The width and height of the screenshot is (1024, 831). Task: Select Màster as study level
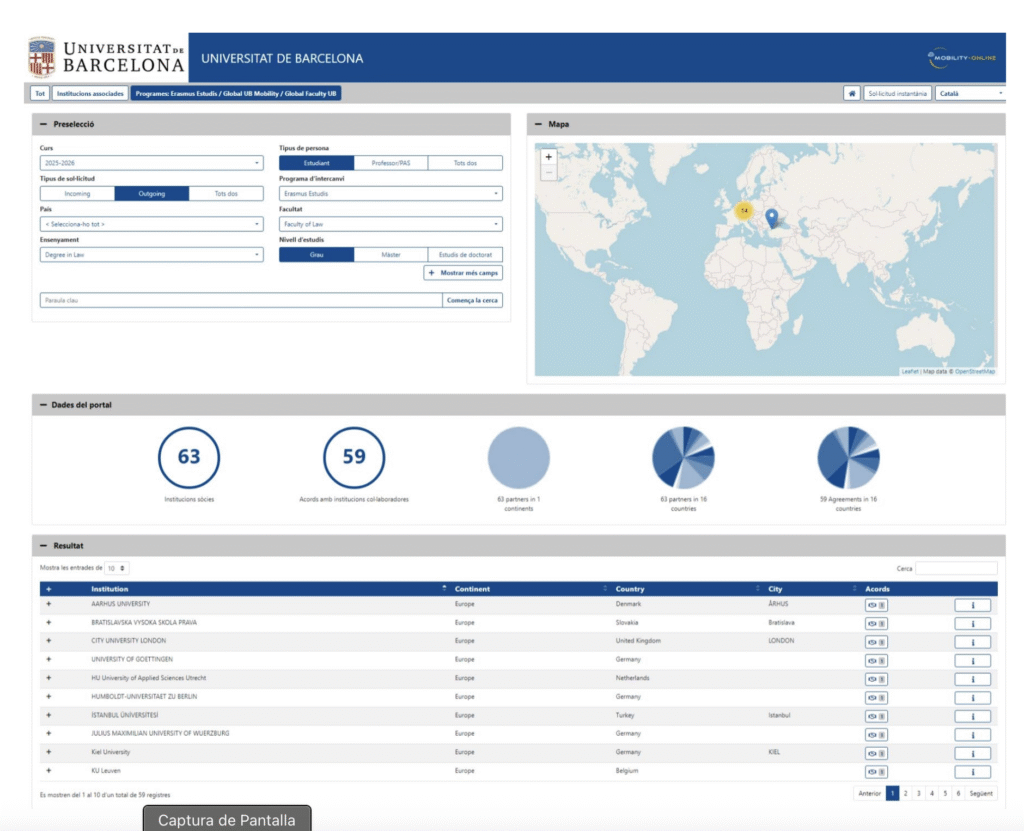pyautogui.click(x=391, y=255)
